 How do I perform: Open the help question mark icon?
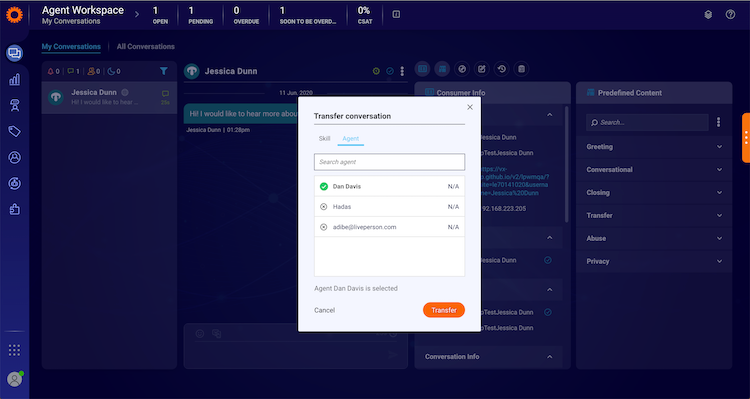click(x=730, y=14)
